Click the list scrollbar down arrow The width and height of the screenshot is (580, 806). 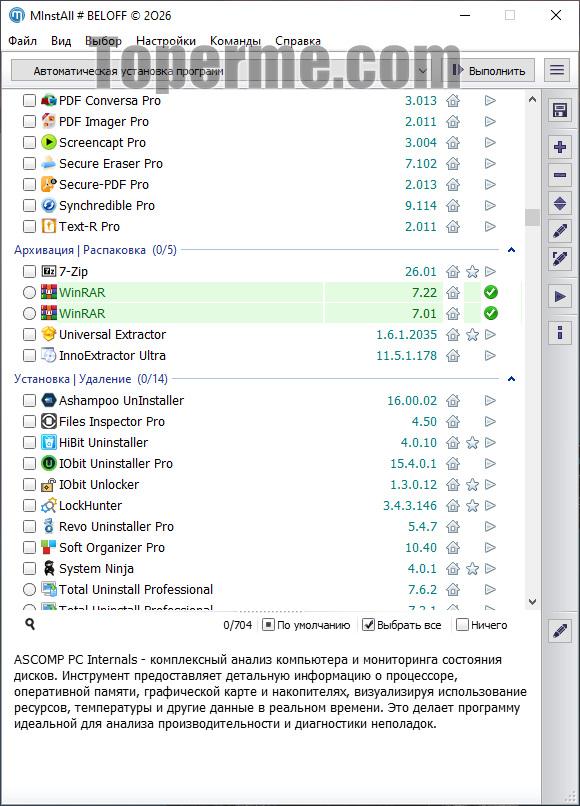[x=532, y=601]
